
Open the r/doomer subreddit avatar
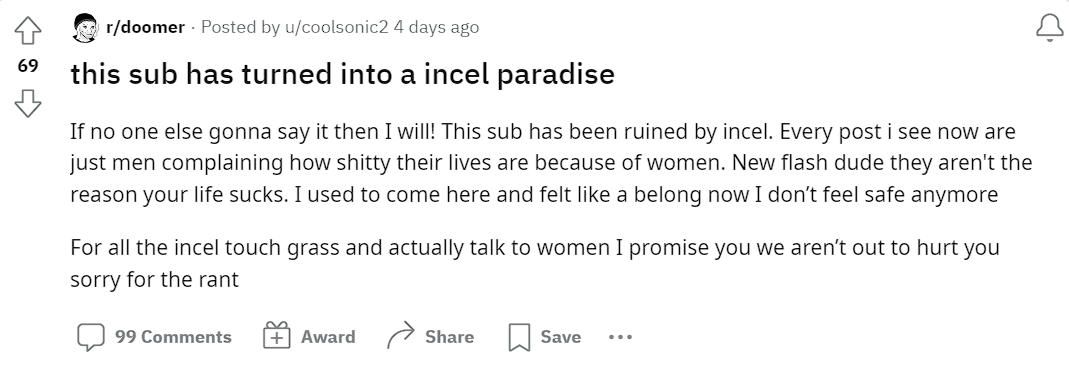pyautogui.click(x=85, y=28)
